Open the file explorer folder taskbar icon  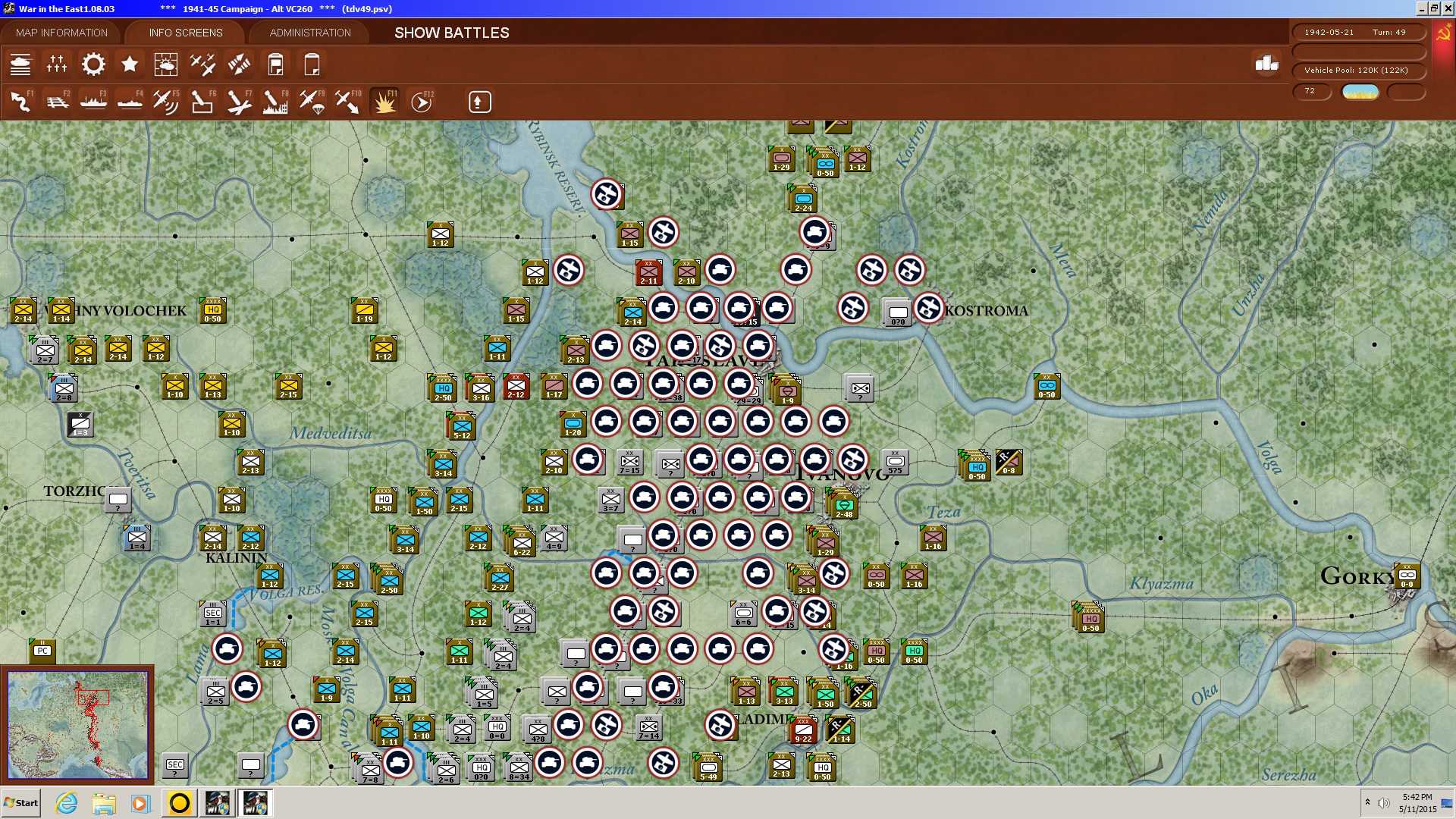point(104,803)
